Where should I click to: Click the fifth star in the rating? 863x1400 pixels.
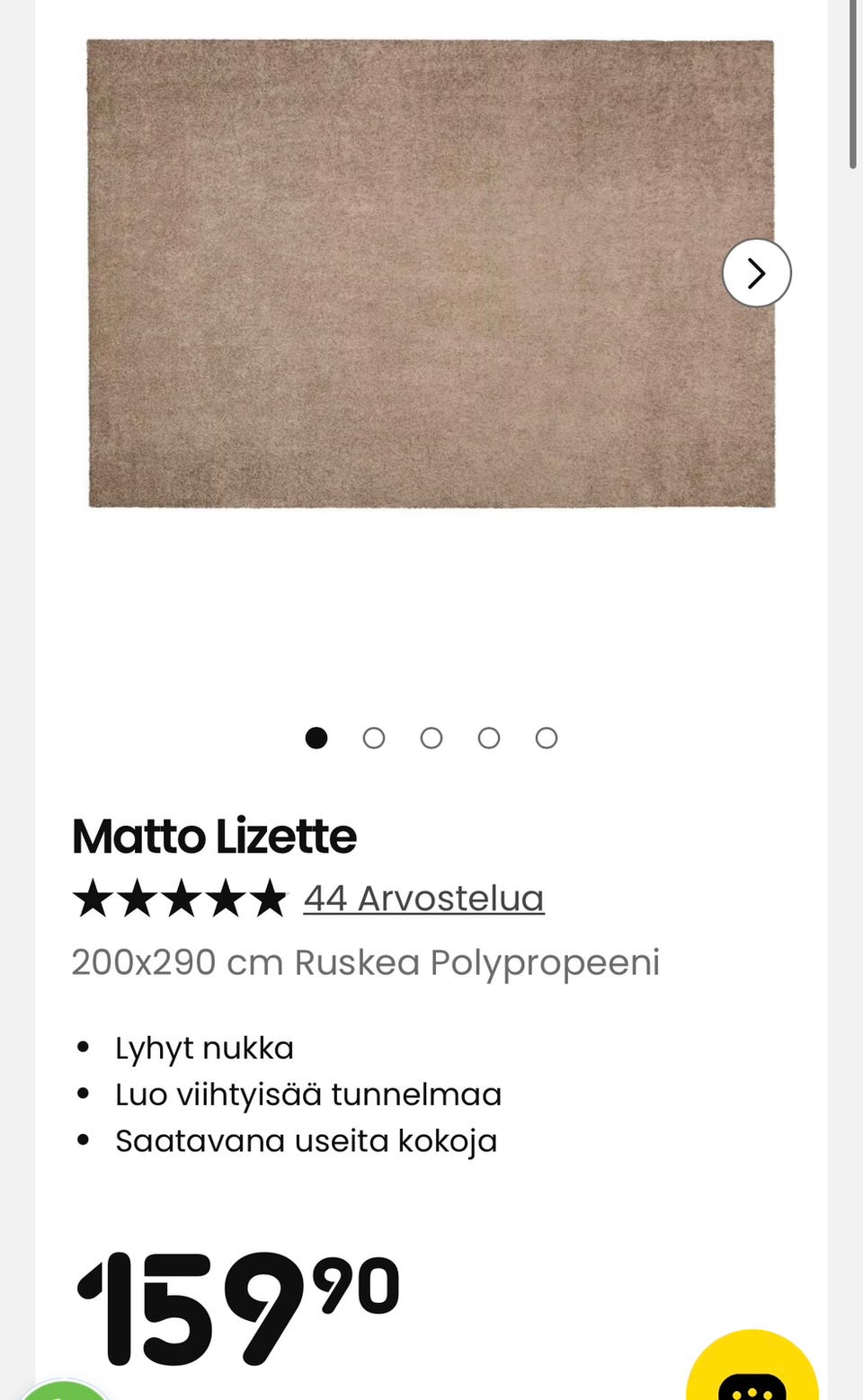click(268, 899)
